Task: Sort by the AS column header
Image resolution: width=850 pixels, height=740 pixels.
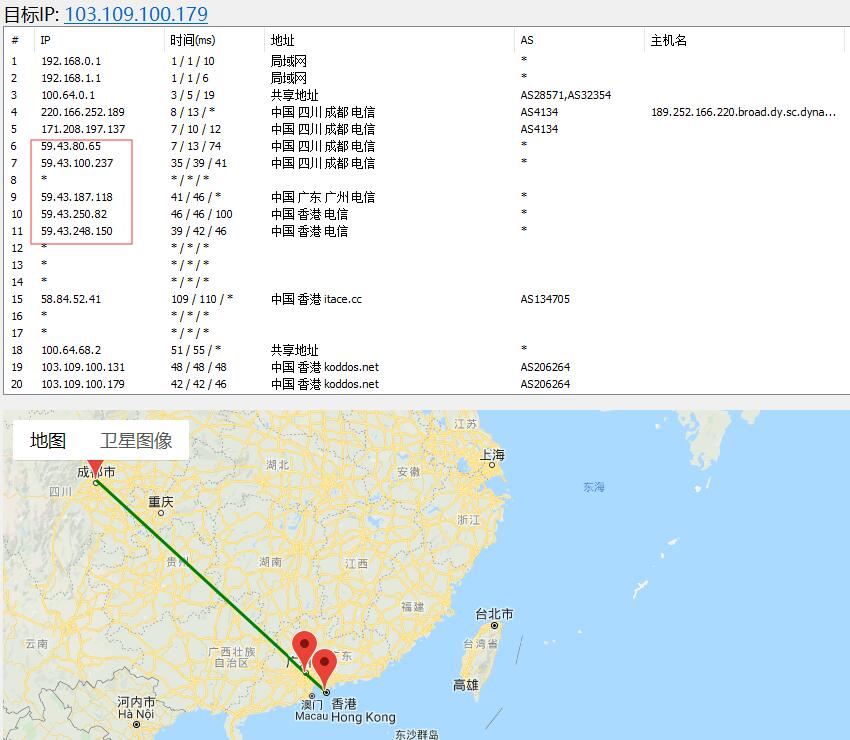Action: click(x=527, y=40)
